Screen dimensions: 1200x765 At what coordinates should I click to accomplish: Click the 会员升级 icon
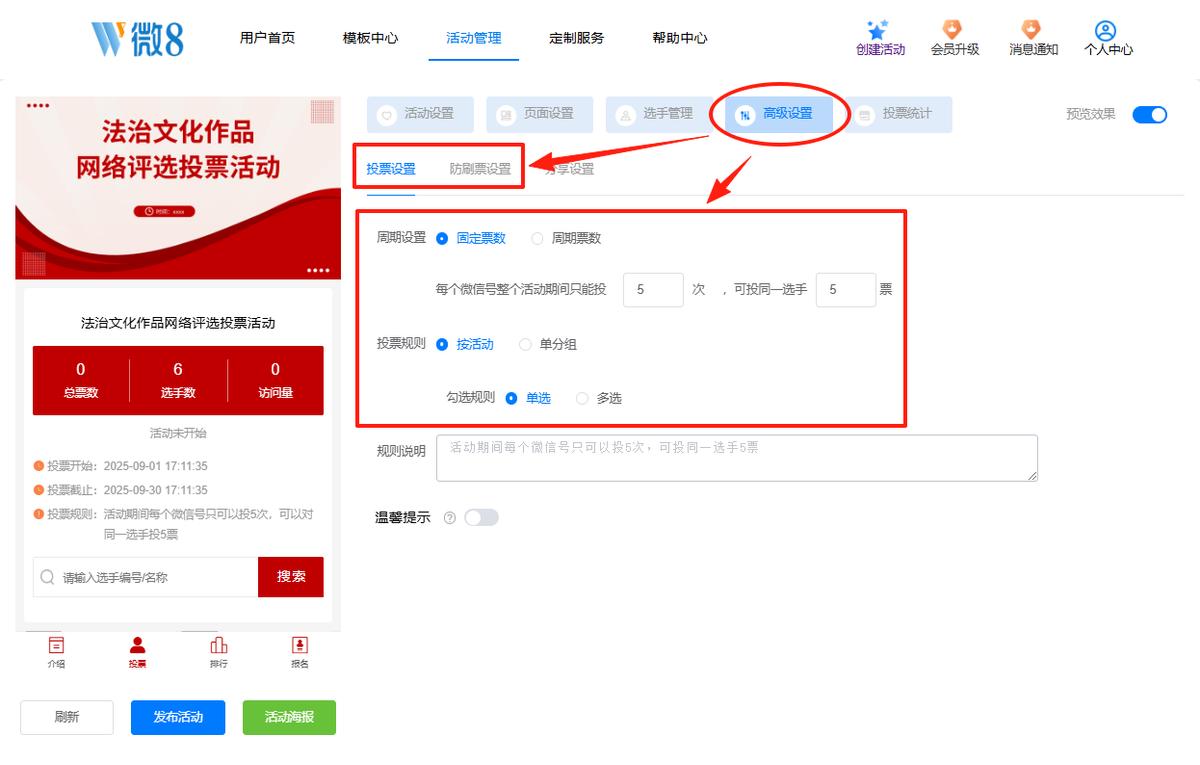point(954,30)
